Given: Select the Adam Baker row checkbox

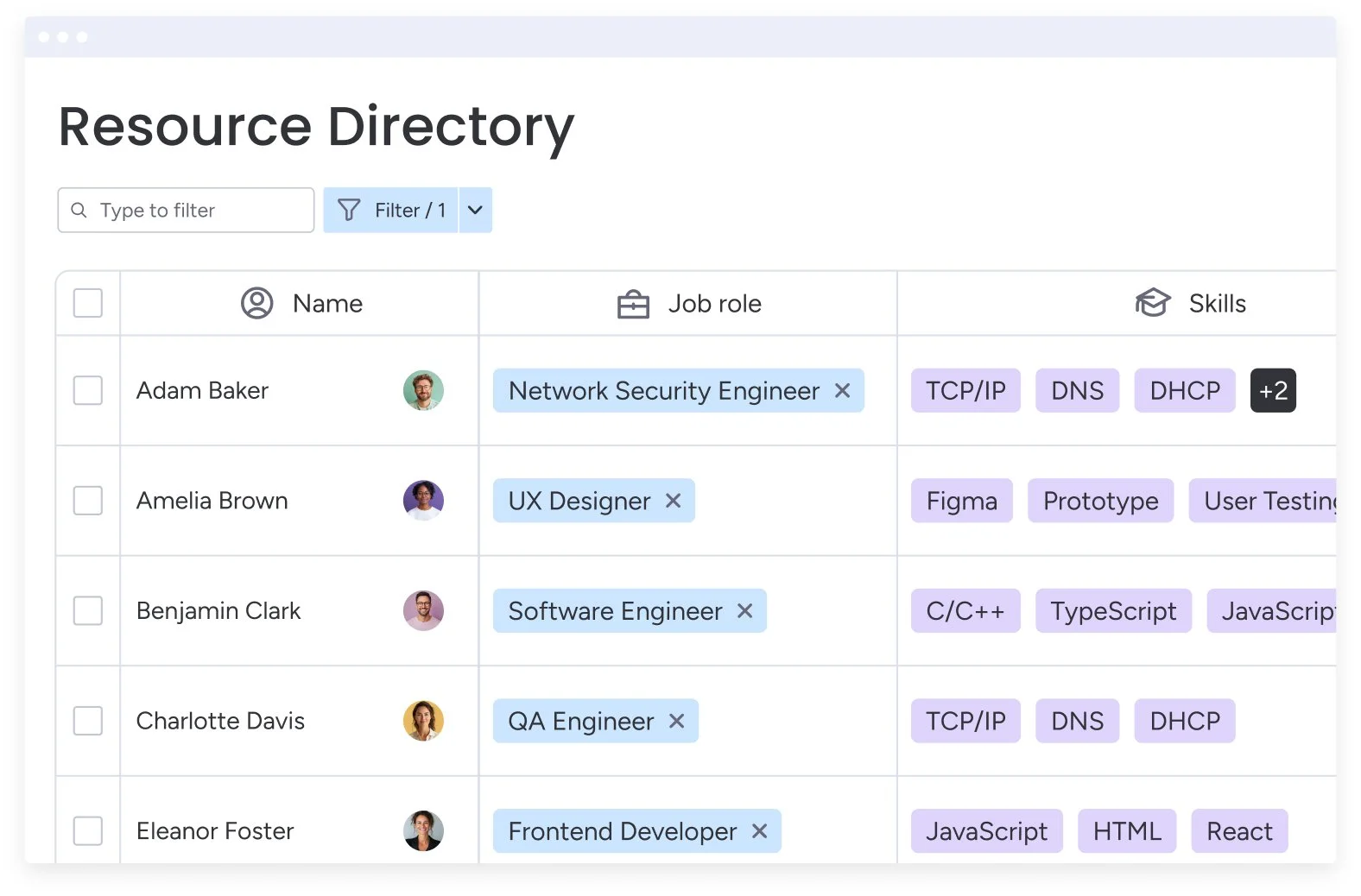Looking at the screenshot, I should pos(88,390).
